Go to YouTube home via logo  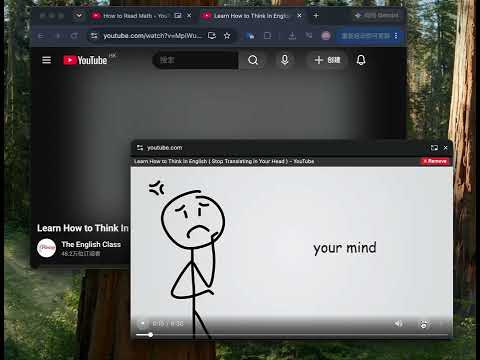click(x=85, y=60)
